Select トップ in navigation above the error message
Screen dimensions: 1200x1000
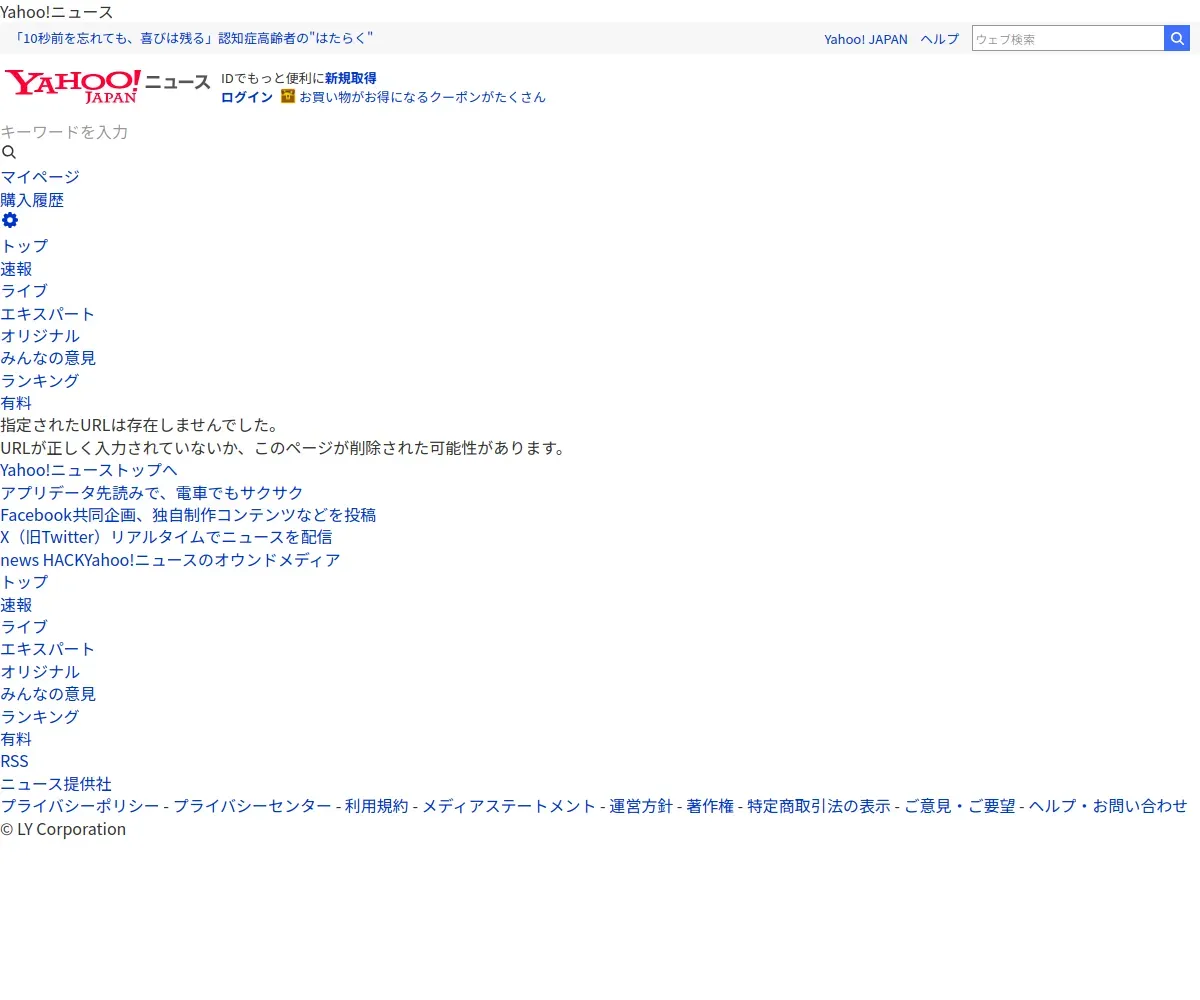(x=24, y=246)
